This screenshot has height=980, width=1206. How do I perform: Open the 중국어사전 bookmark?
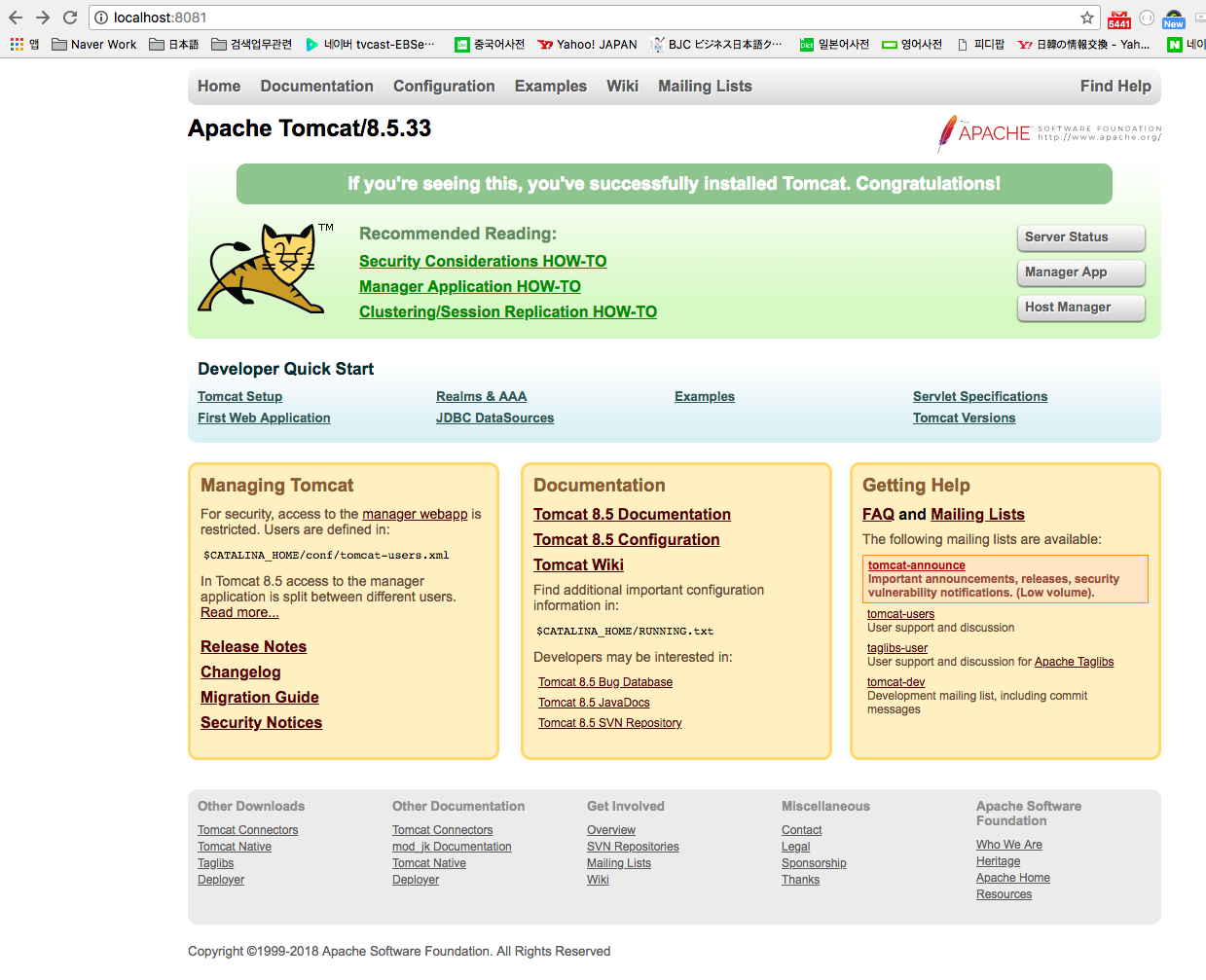(490, 44)
